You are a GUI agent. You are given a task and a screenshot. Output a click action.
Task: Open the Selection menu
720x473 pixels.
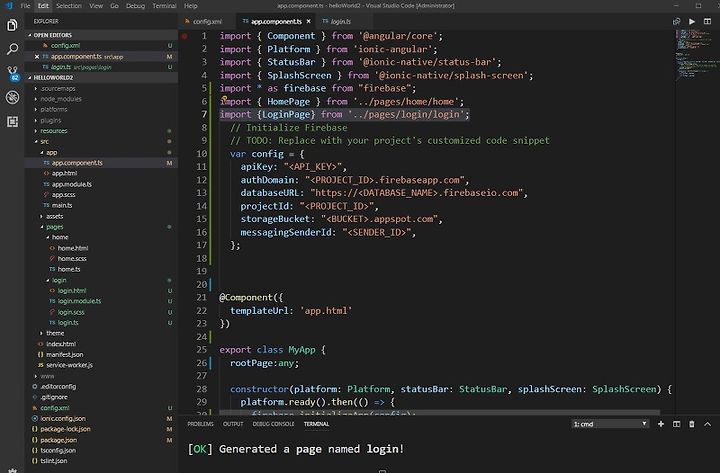click(68, 6)
